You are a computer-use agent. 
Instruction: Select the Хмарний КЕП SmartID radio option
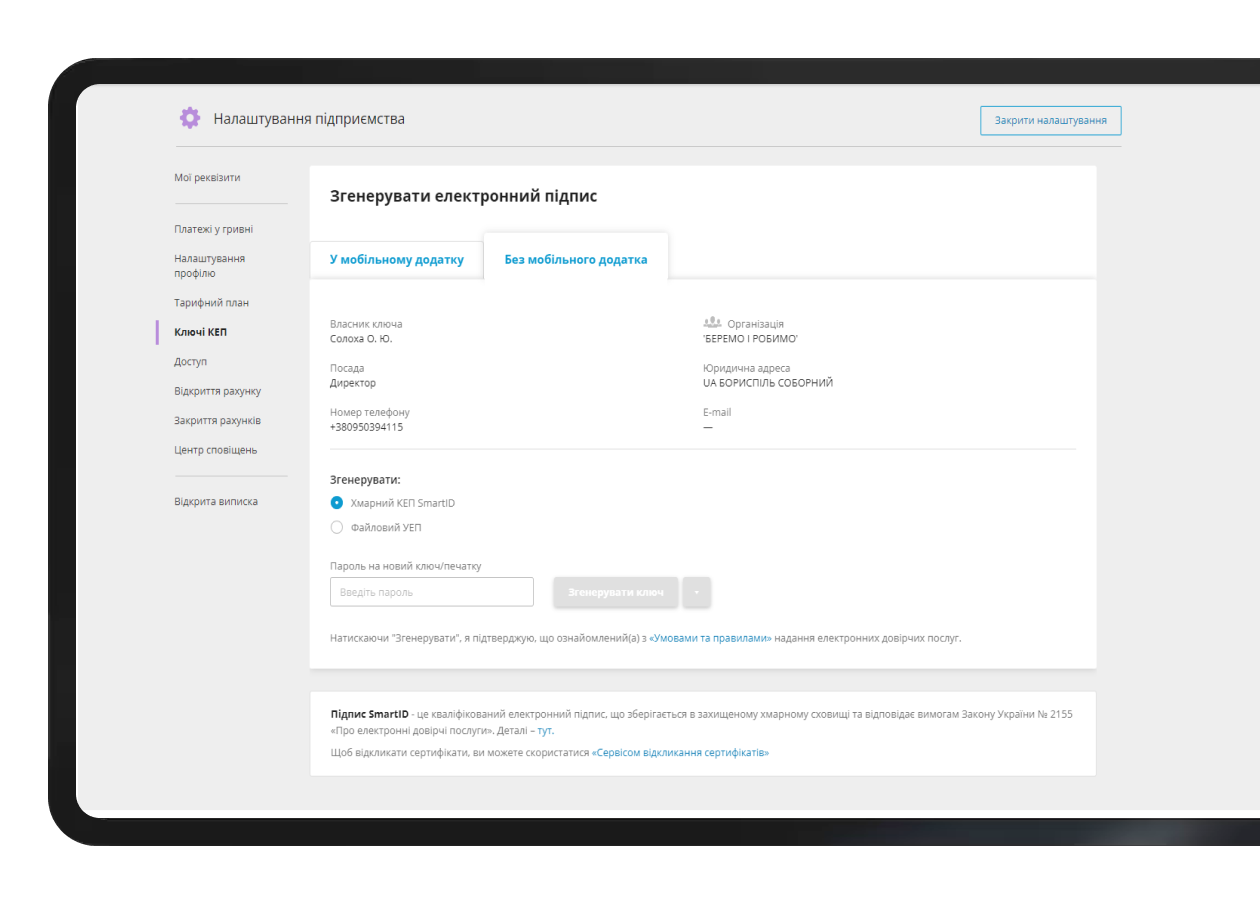[337, 503]
